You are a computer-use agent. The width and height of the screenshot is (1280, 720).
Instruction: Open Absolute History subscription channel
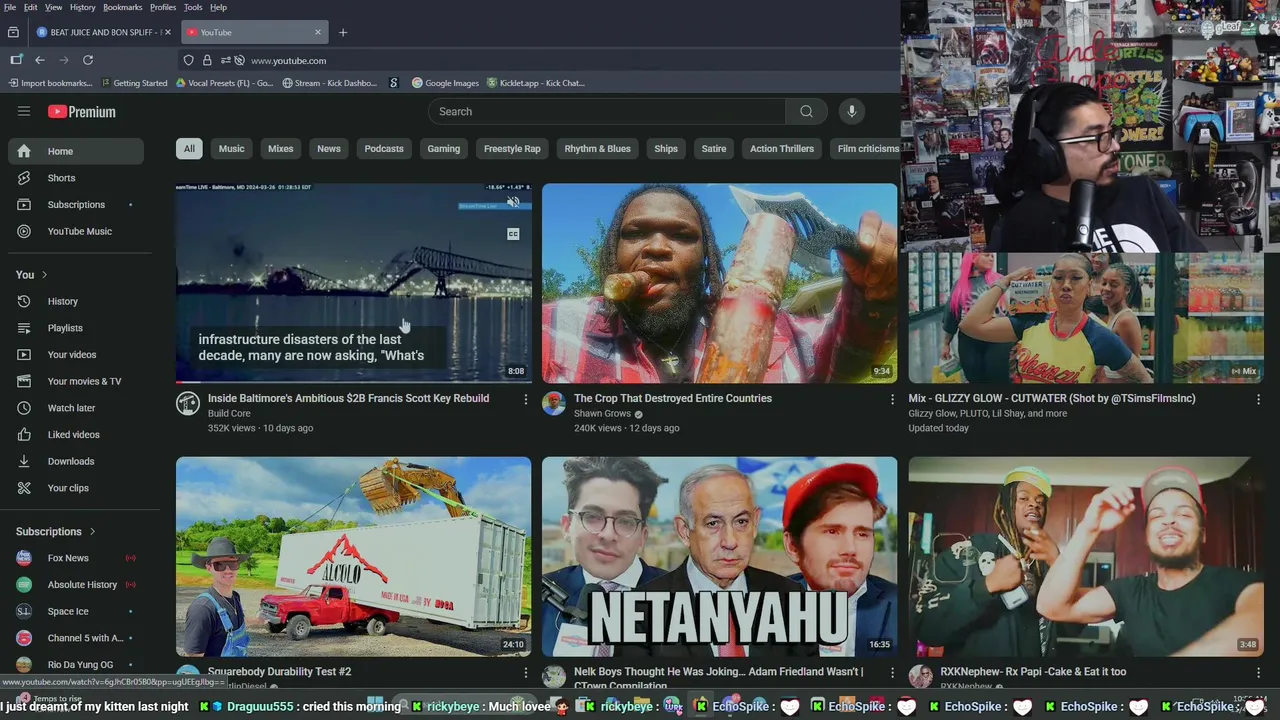(x=76, y=585)
